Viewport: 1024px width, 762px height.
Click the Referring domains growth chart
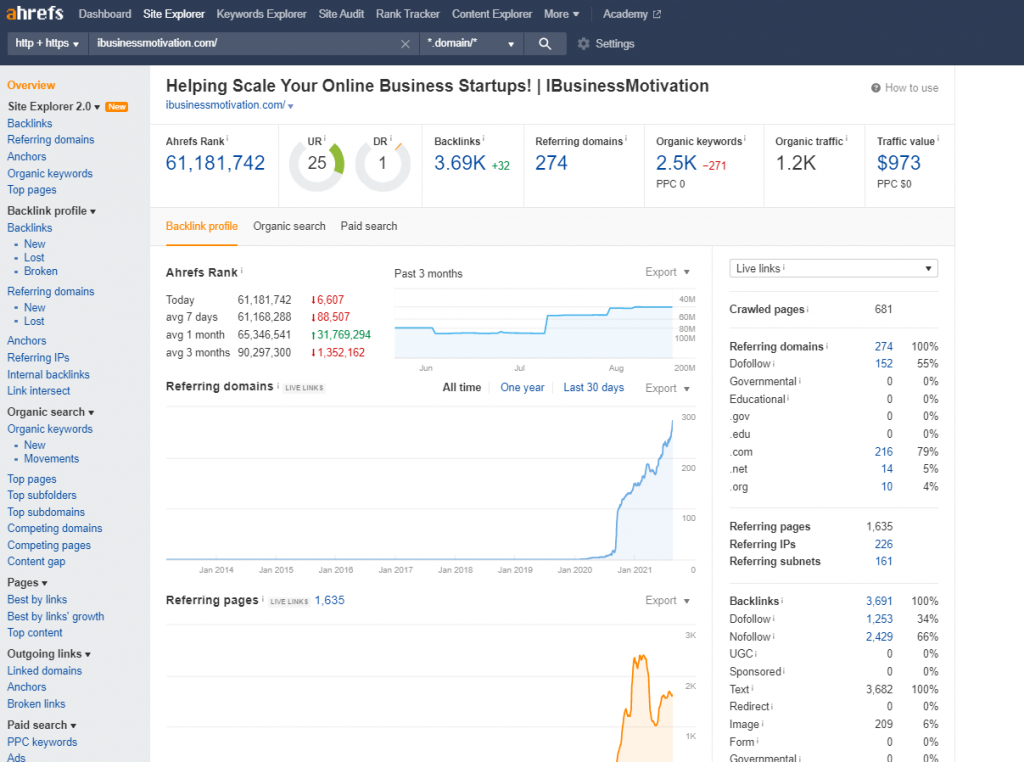pos(419,483)
